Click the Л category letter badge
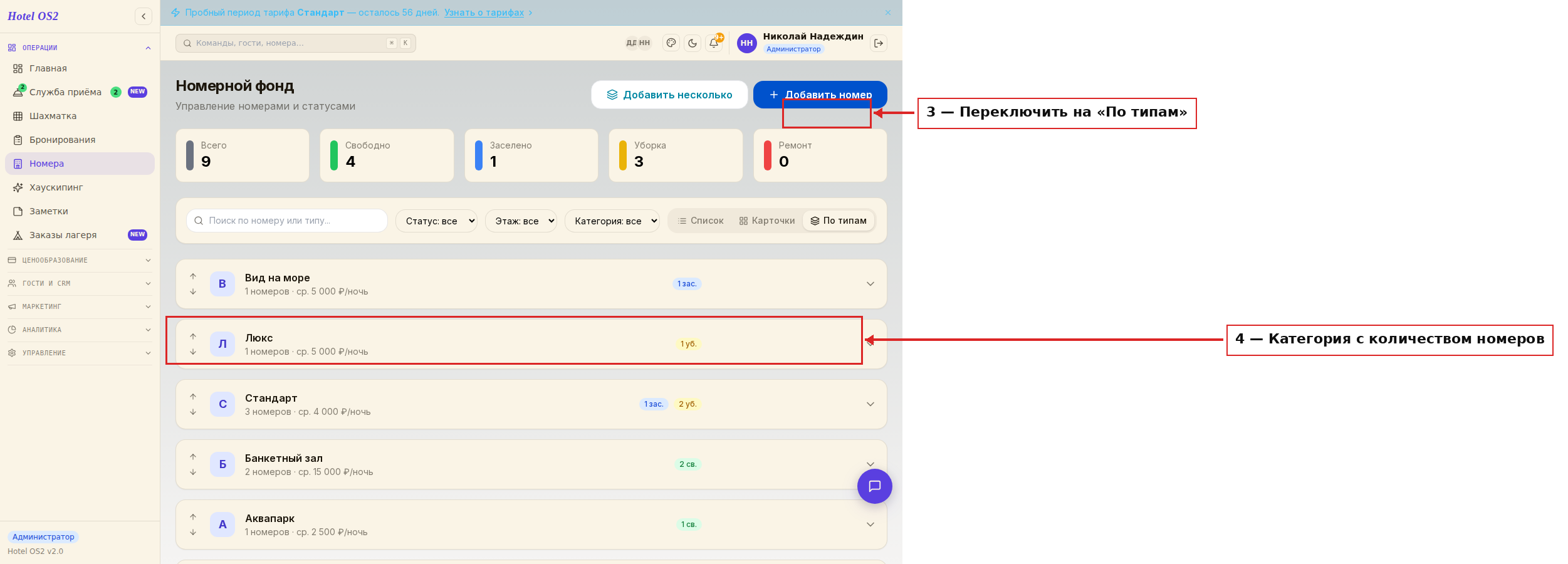Screen dimensions: 1568x564 pyautogui.click(x=222, y=344)
